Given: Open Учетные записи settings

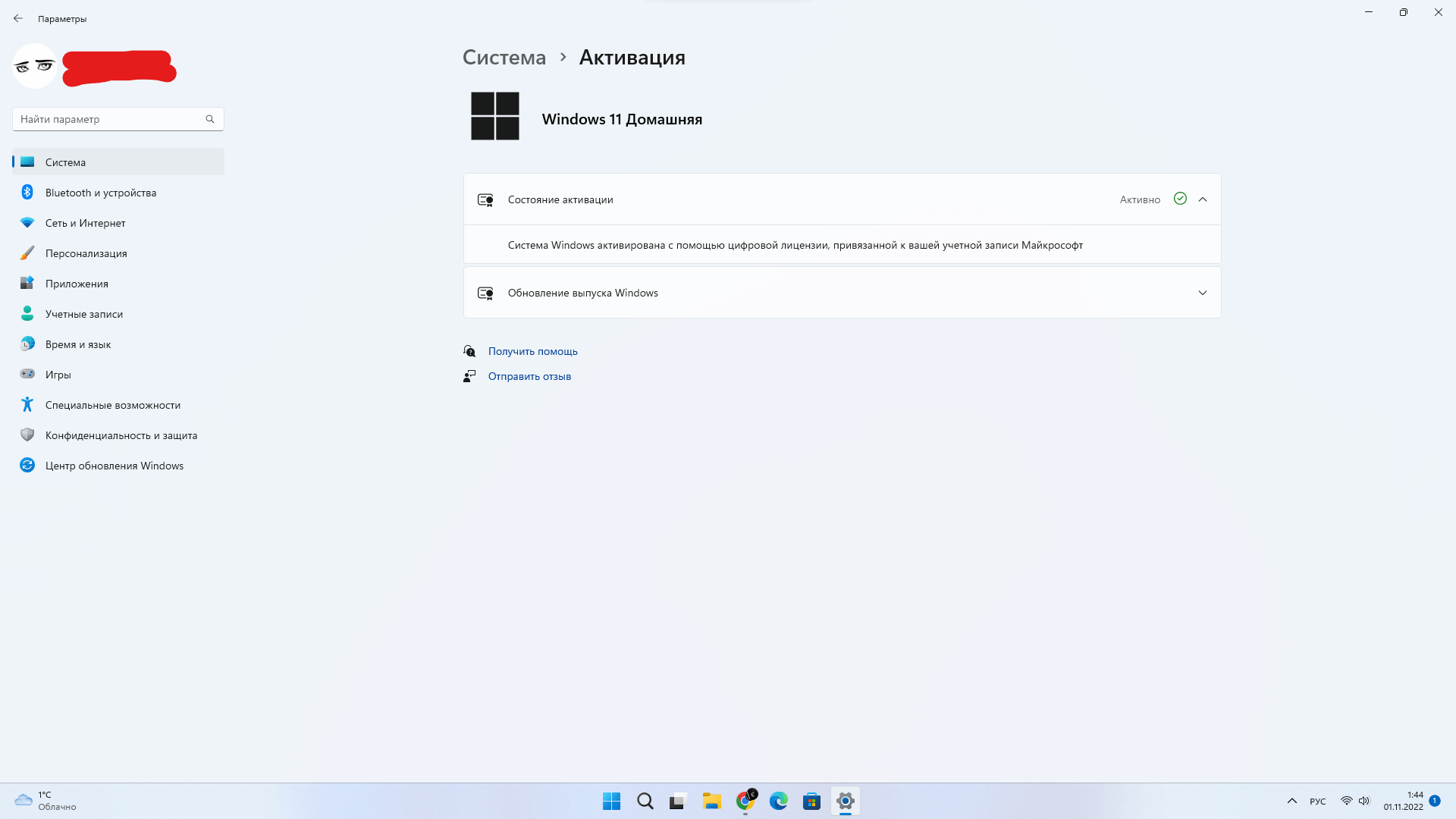Looking at the screenshot, I should (118, 314).
